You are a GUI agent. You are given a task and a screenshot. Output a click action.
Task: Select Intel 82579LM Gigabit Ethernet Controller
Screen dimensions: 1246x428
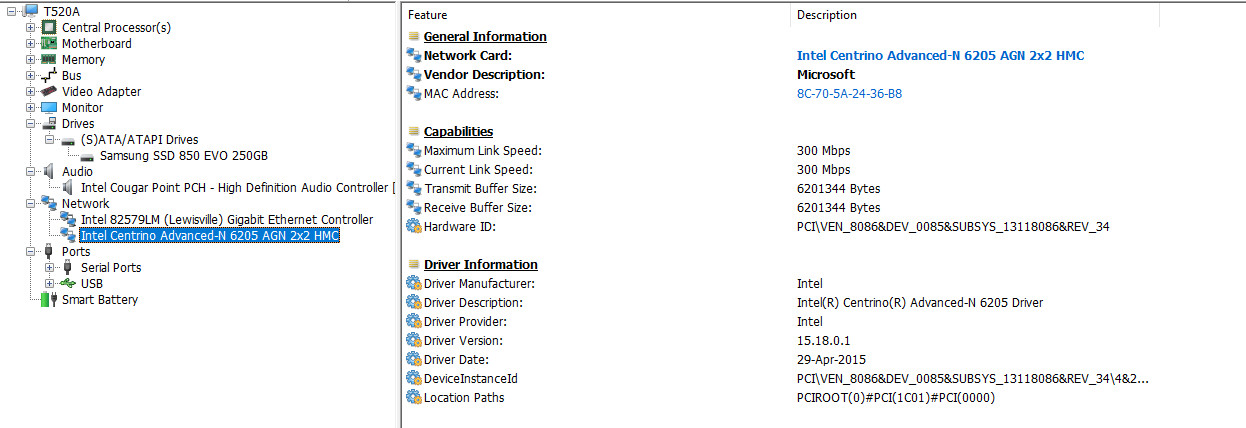coord(227,219)
